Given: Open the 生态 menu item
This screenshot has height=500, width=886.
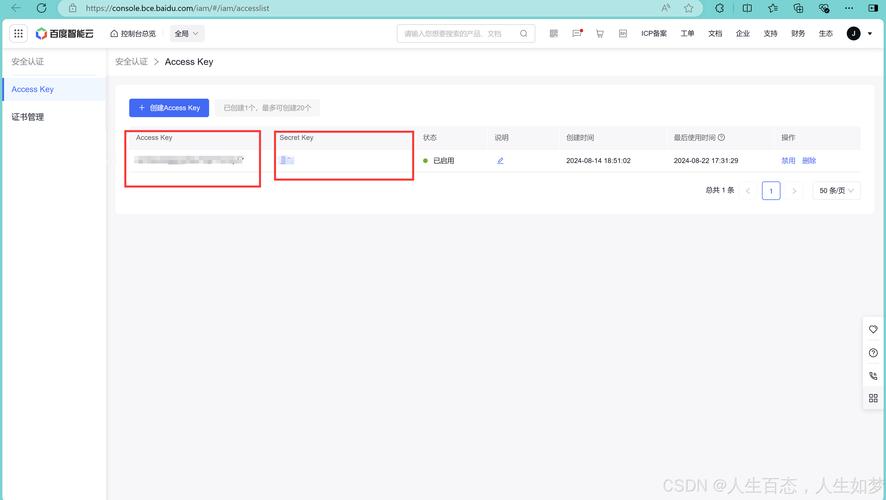Looking at the screenshot, I should pyautogui.click(x=826, y=33).
